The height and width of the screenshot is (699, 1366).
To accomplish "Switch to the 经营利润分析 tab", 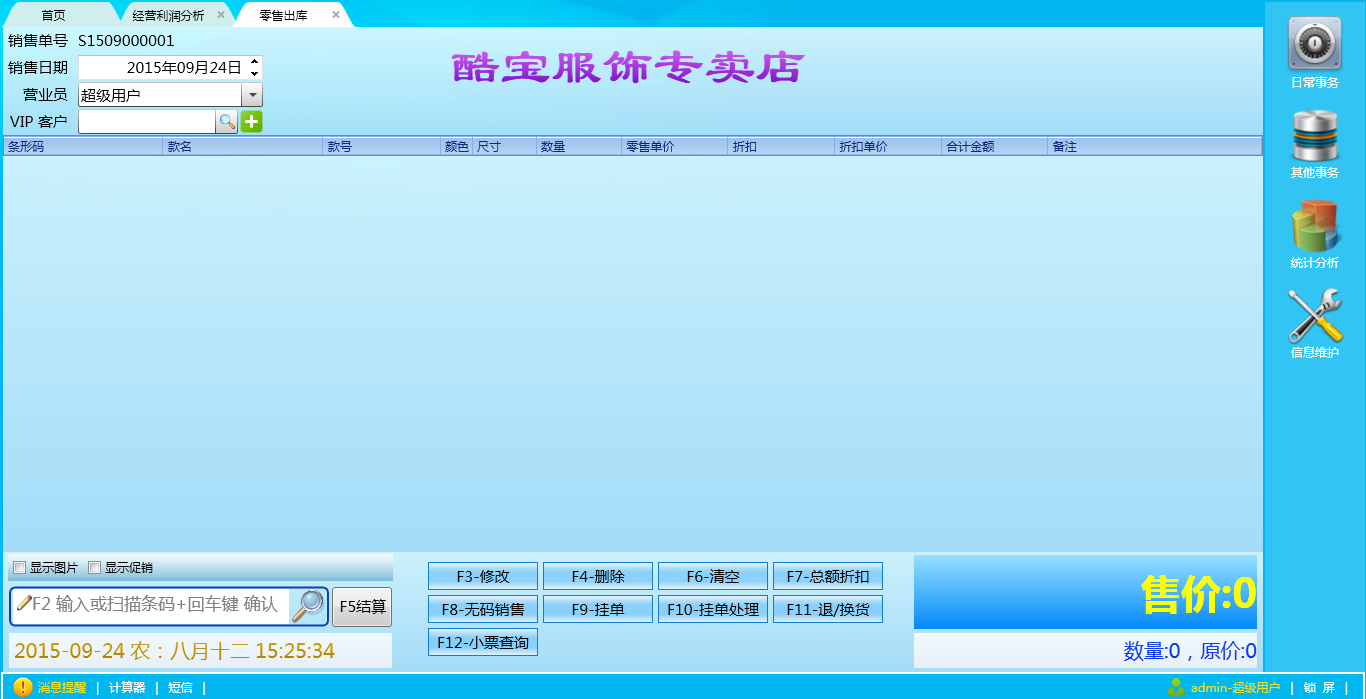I will click(168, 15).
